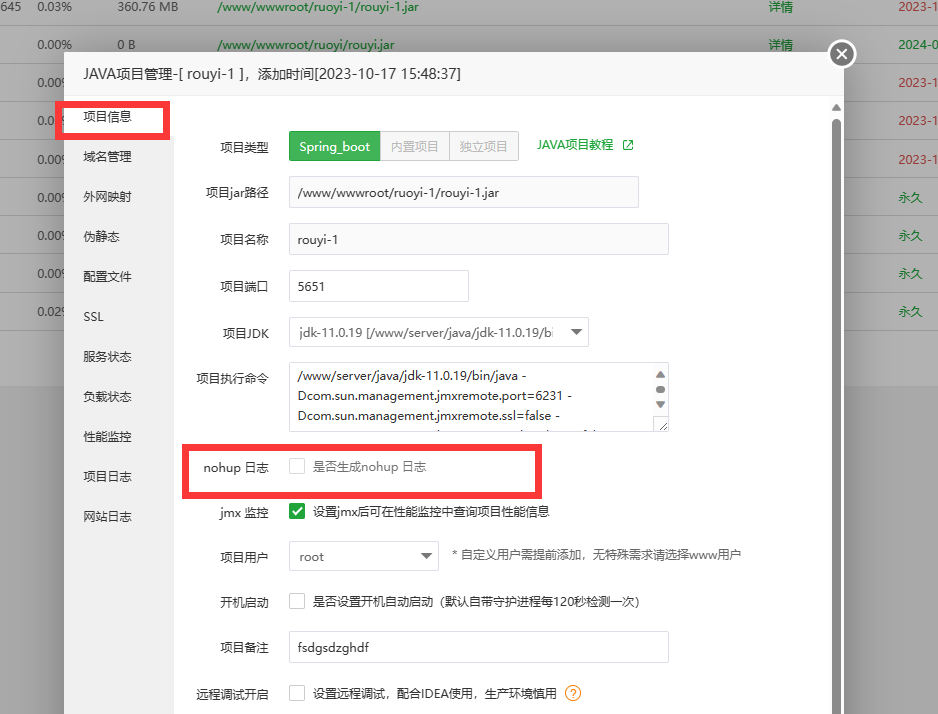The width and height of the screenshot is (938, 714).
Task: Click the custom user hint note
Action: pos(596,554)
